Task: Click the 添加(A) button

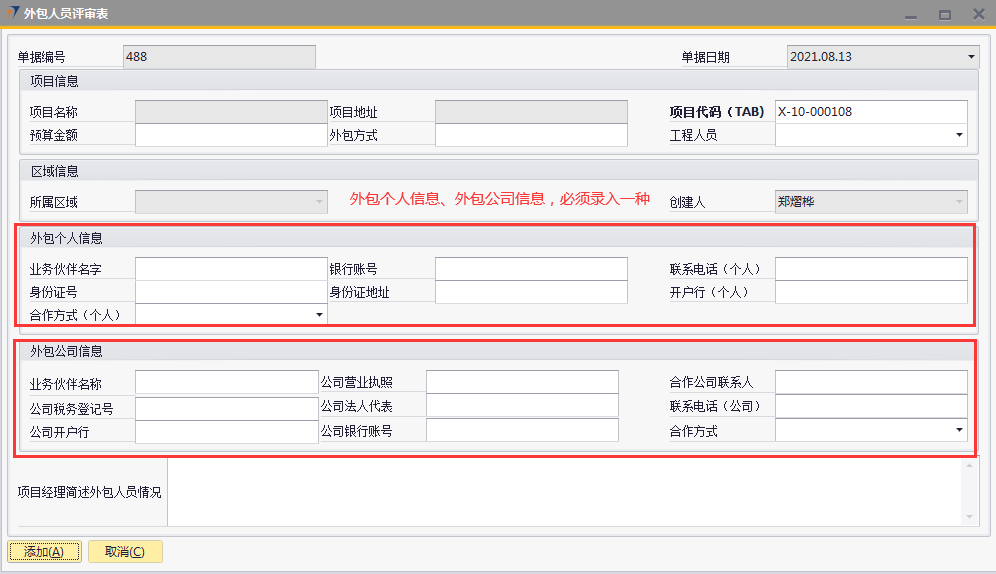Action: pyautogui.click(x=44, y=551)
